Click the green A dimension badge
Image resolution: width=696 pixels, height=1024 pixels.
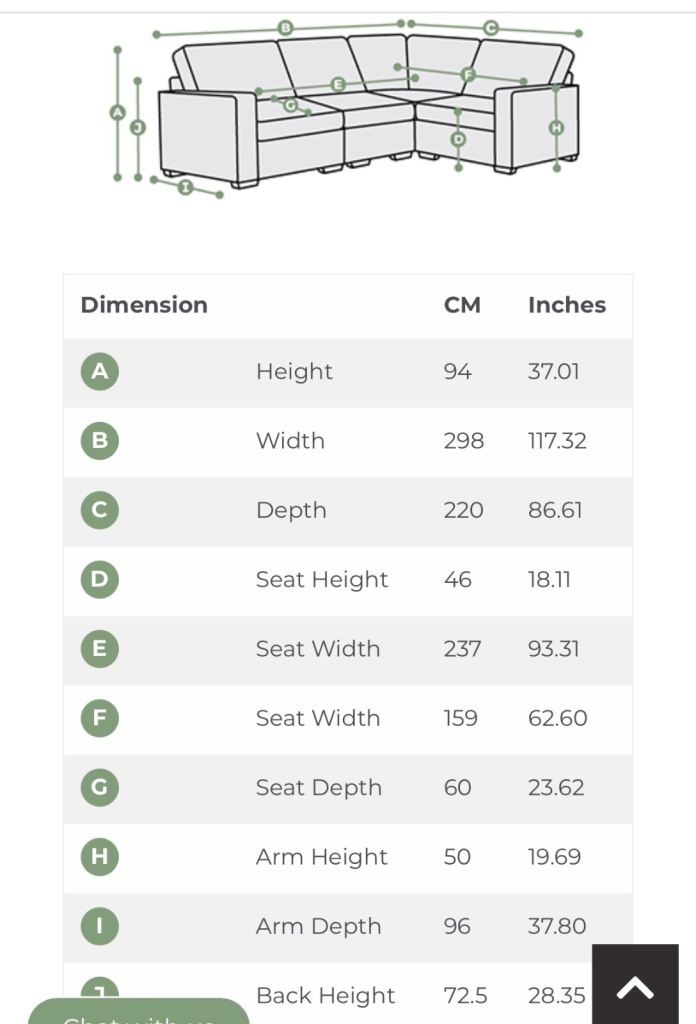99,372
